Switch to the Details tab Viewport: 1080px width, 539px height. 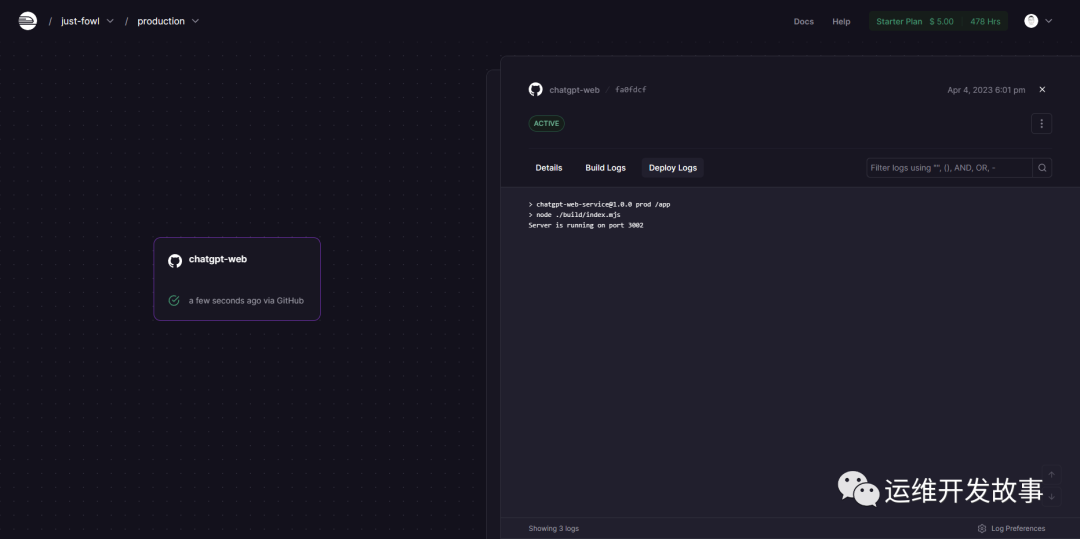(549, 168)
